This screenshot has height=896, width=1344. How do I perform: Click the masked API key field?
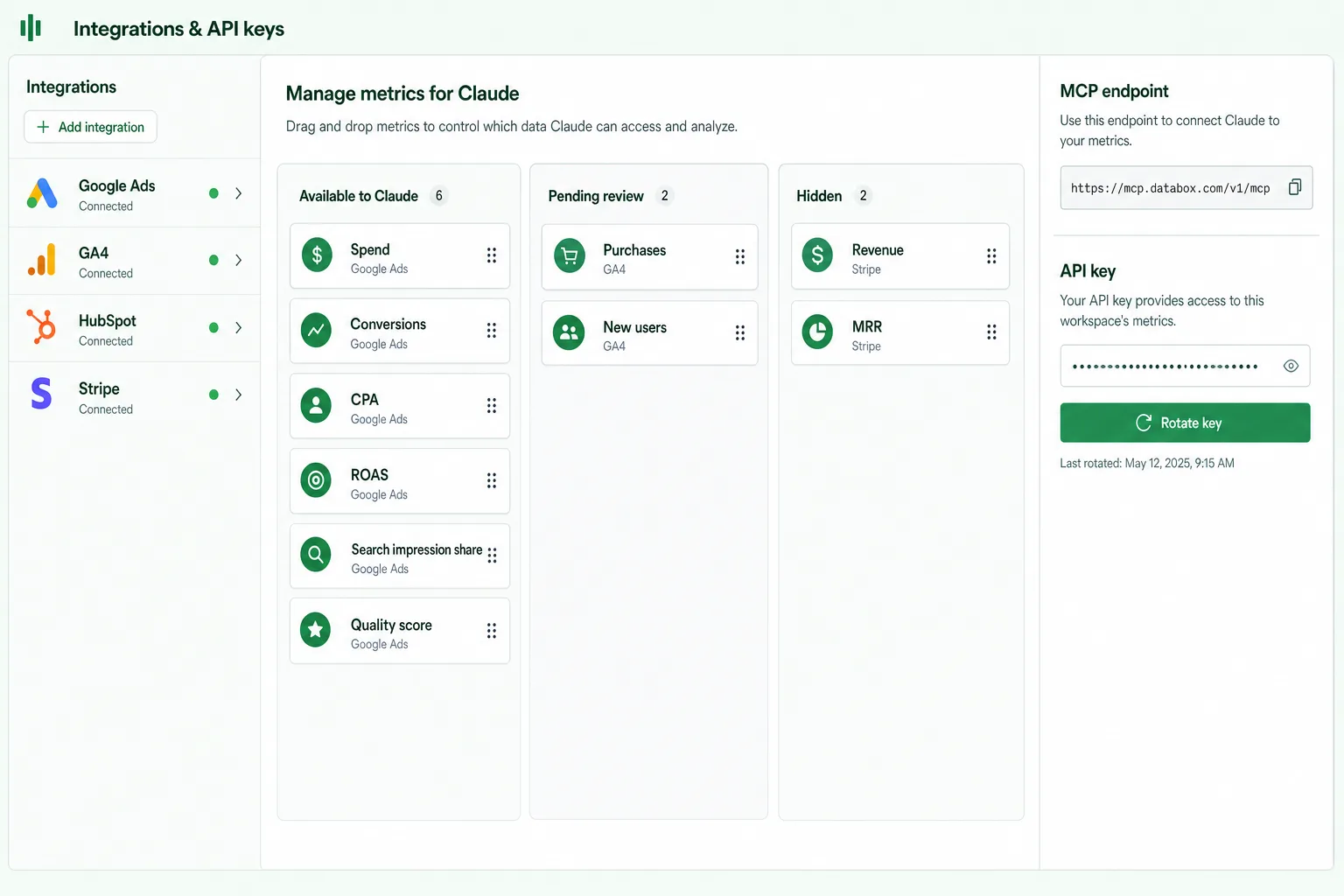click(x=1185, y=366)
